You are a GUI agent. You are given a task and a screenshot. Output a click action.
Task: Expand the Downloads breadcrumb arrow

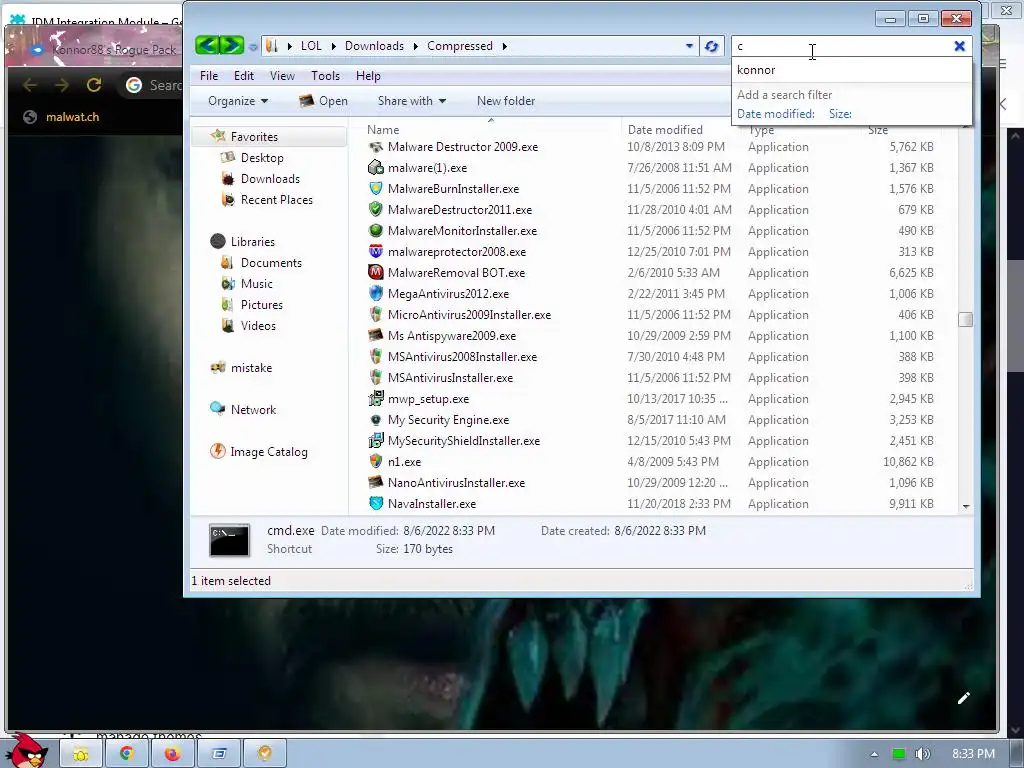(415, 46)
